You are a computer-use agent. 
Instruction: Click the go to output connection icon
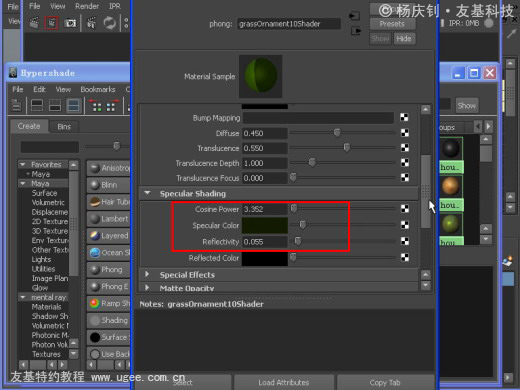356,31
